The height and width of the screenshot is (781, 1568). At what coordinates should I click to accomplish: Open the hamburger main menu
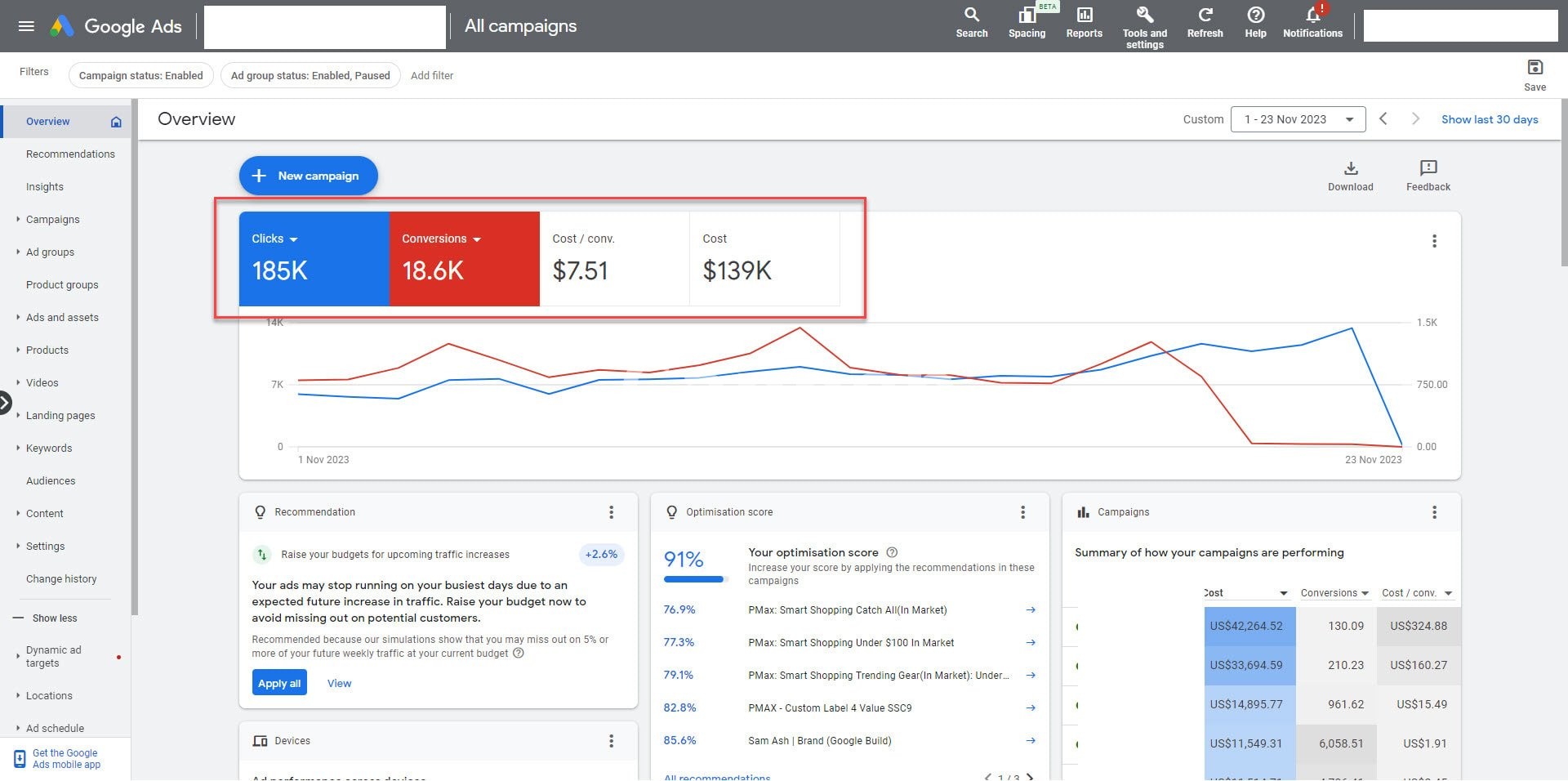pyautogui.click(x=26, y=26)
